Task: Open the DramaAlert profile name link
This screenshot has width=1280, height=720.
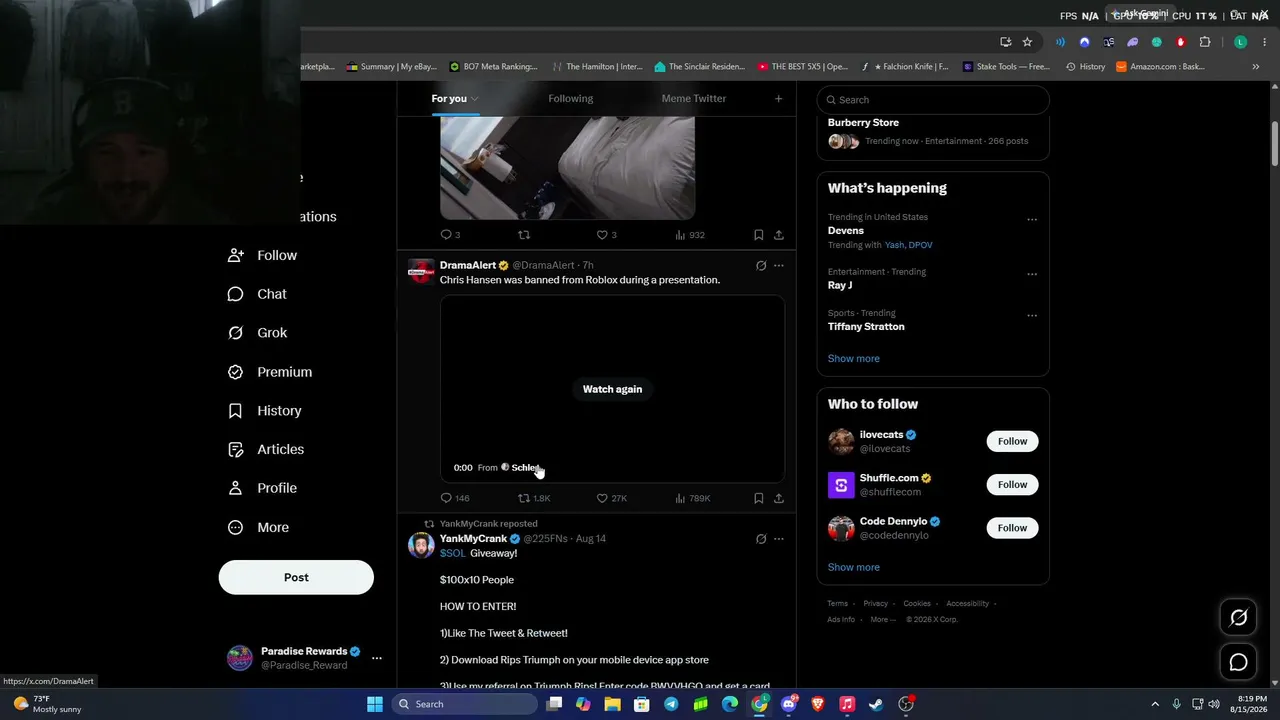Action: [468, 265]
